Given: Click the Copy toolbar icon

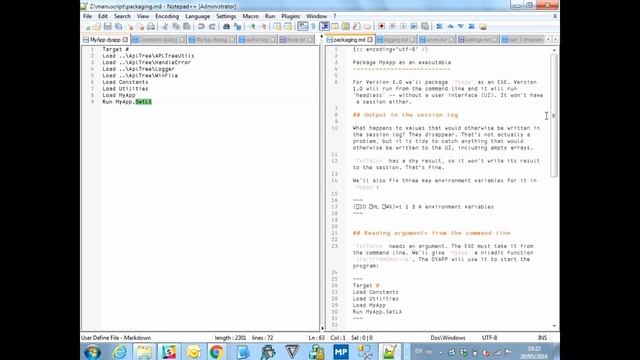Looking at the screenshot, I should click(176, 27).
